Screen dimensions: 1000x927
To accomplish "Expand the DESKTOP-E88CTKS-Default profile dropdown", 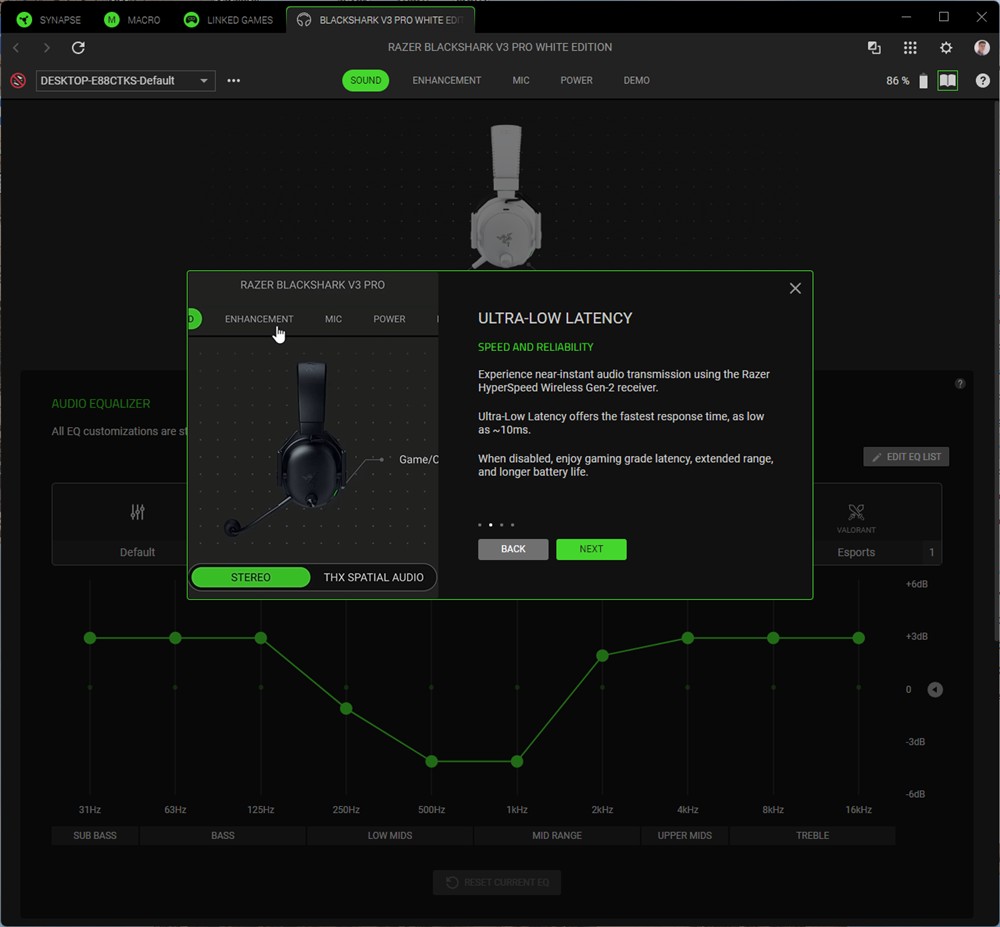I will (204, 81).
